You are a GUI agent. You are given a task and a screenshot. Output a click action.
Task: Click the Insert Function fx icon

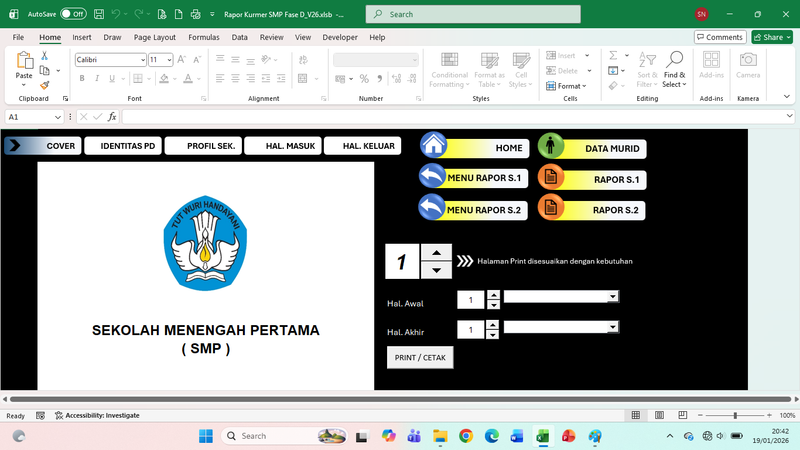pyautogui.click(x=112, y=117)
